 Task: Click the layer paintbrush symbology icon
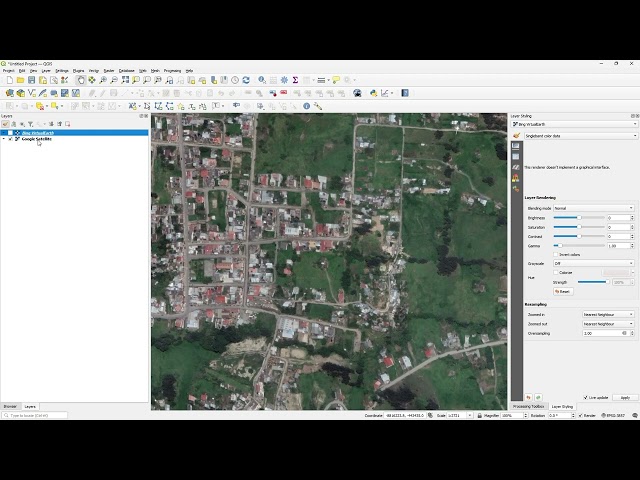[x=517, y=136]
